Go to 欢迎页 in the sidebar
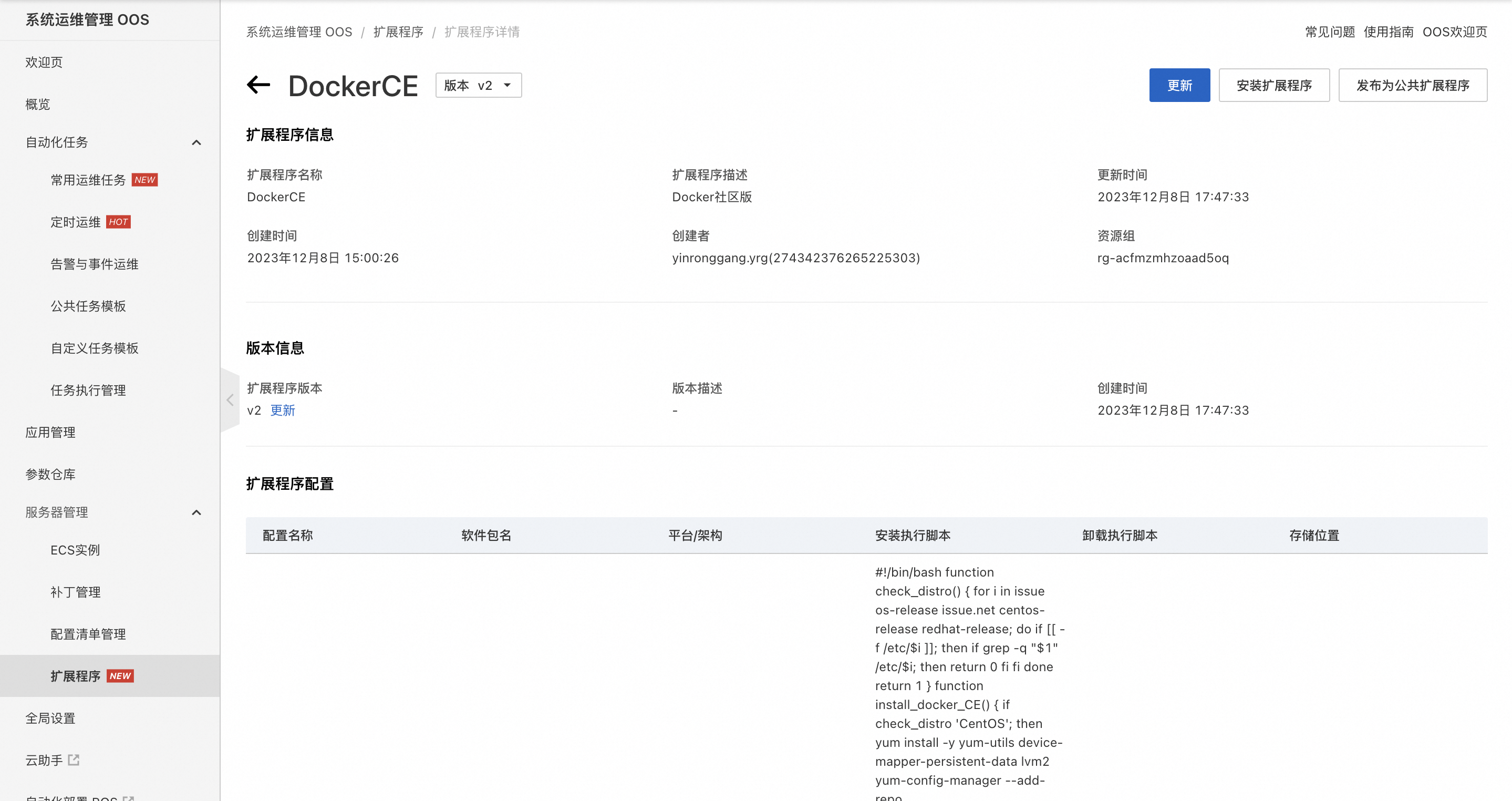This screenshot has height=801, width=1512. [44, 62]
